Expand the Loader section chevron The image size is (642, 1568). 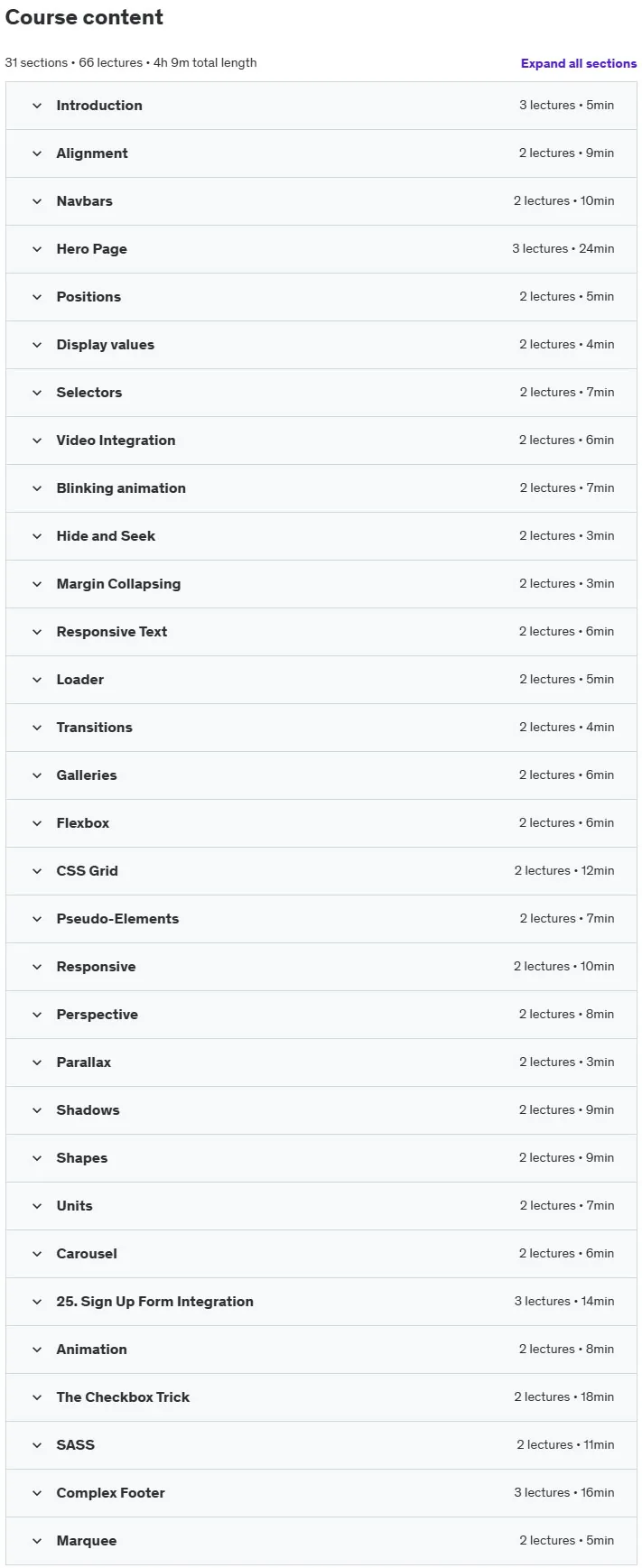pos(37,680)
